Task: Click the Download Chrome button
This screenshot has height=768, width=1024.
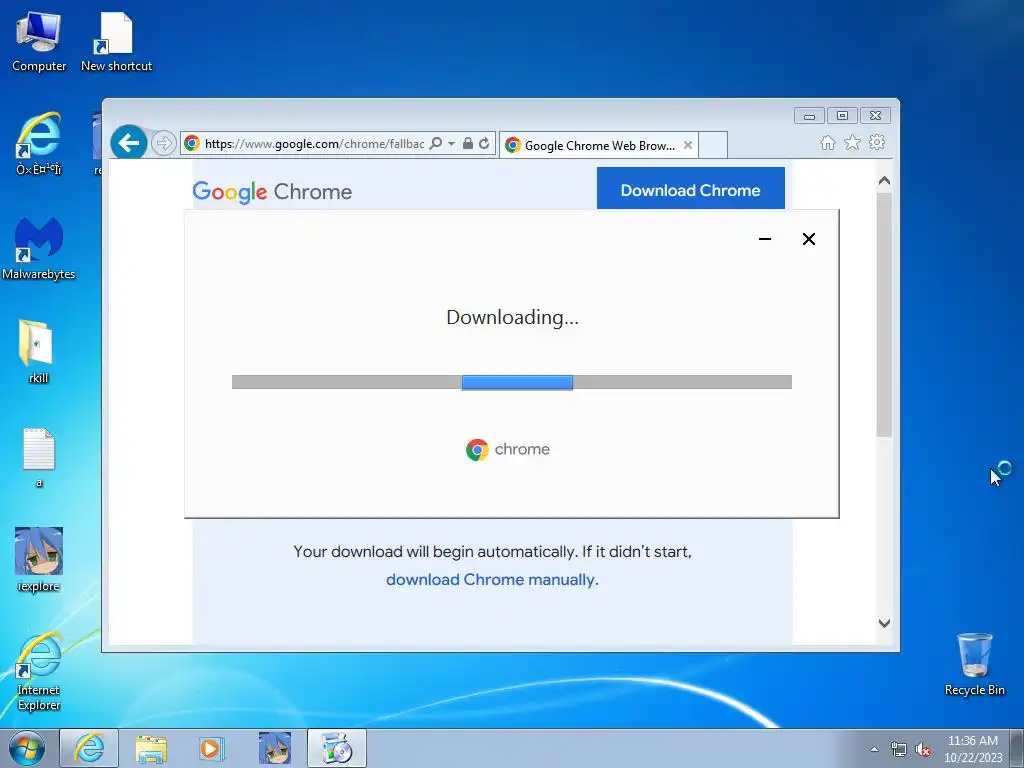Action: point(690,189)
